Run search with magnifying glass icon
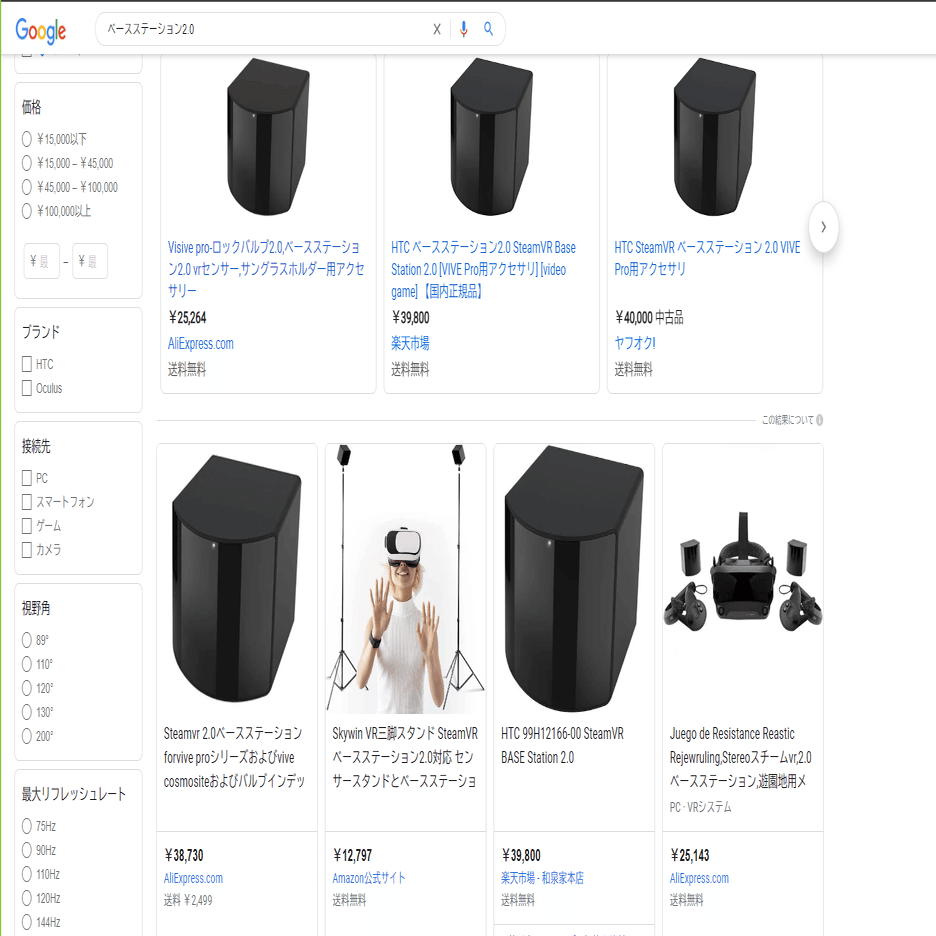Screen dimensions: 936x936 488,29
